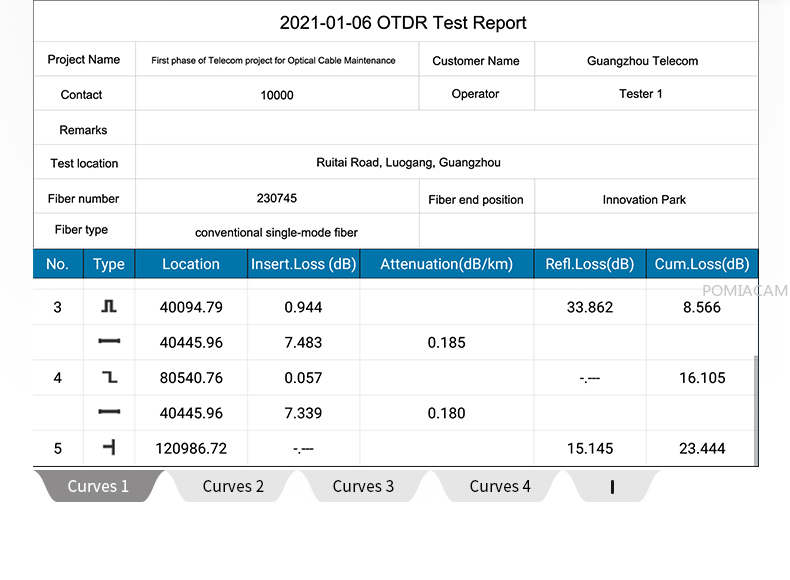Open the Curves 2 tab
Viewport: 790px width, 580px height.
(x=233, y=487)
